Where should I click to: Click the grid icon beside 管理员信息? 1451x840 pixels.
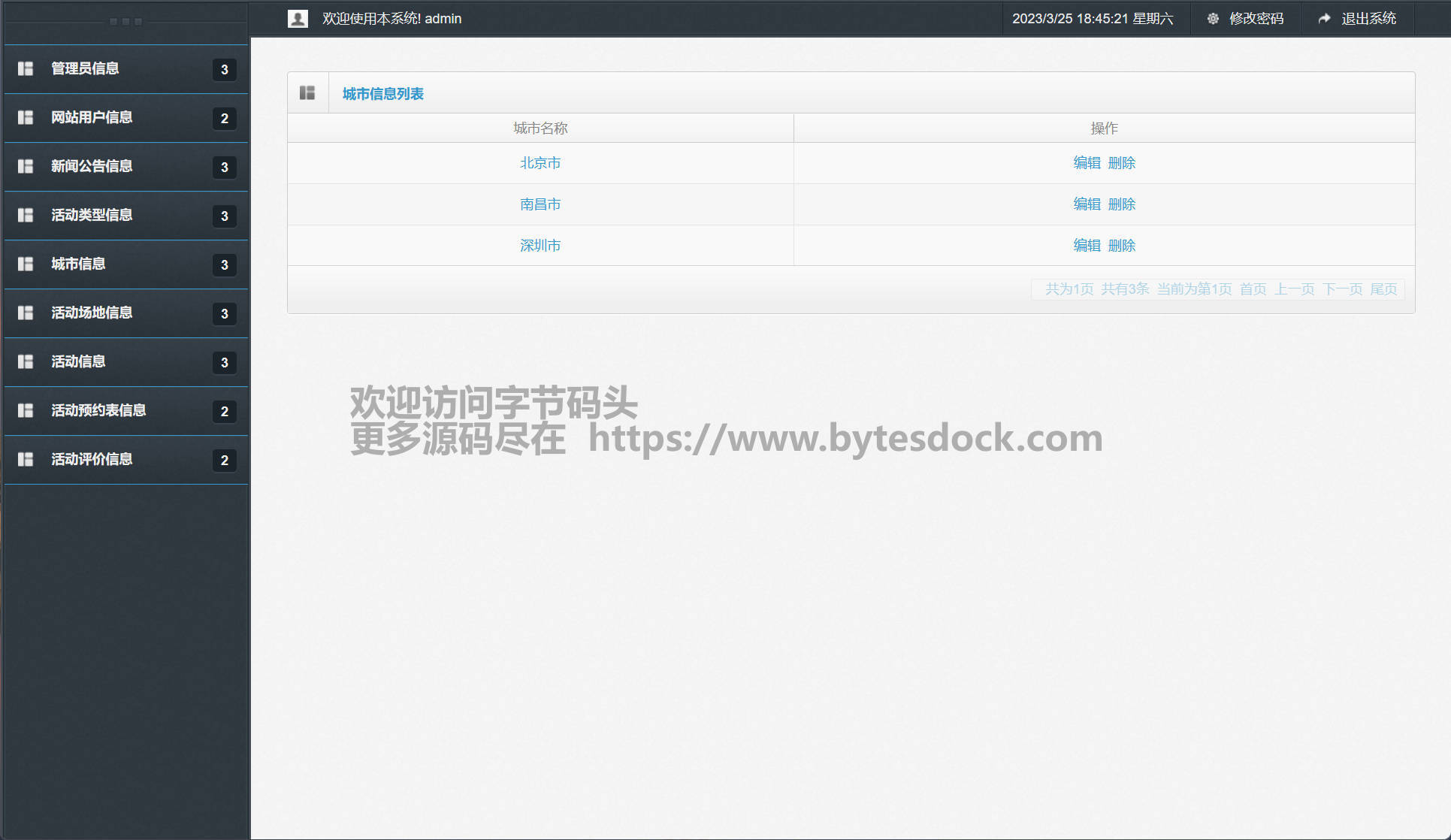click(x=26, y=68)
